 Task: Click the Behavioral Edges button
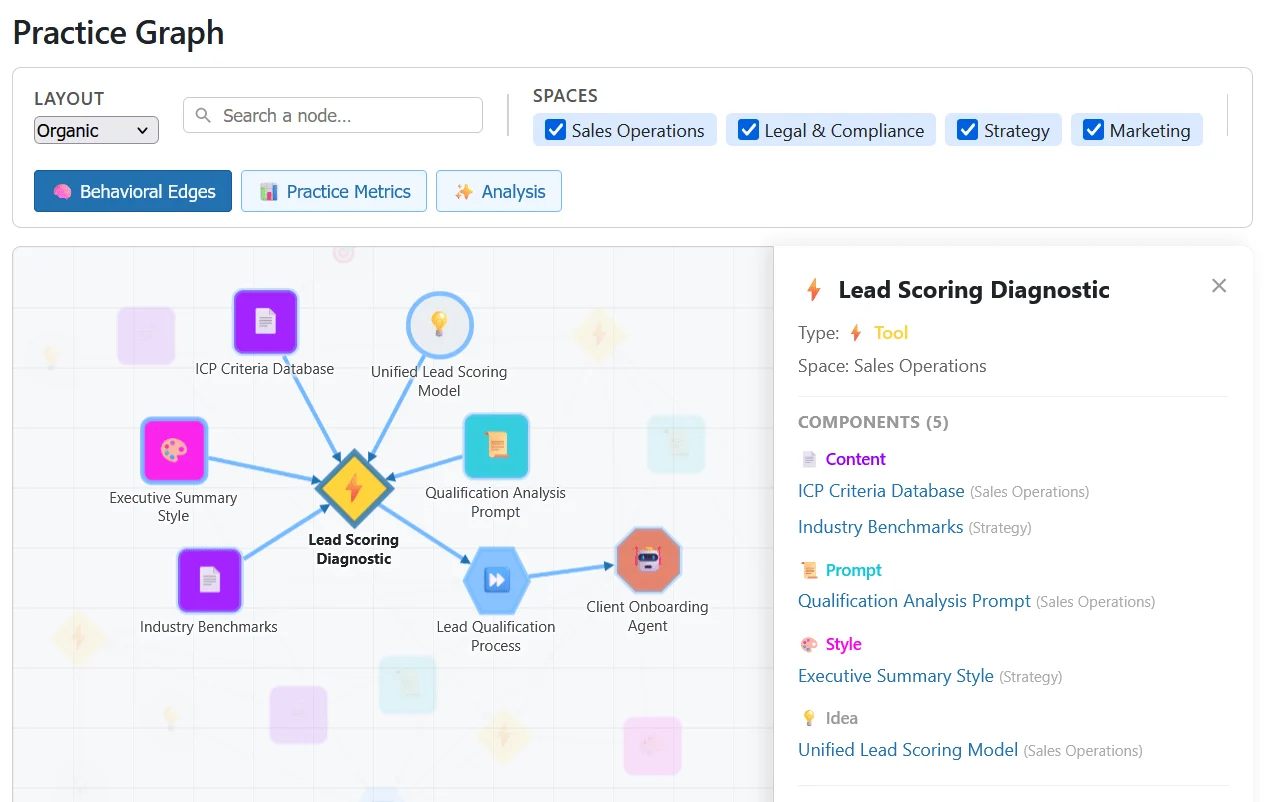pos(133,191)
